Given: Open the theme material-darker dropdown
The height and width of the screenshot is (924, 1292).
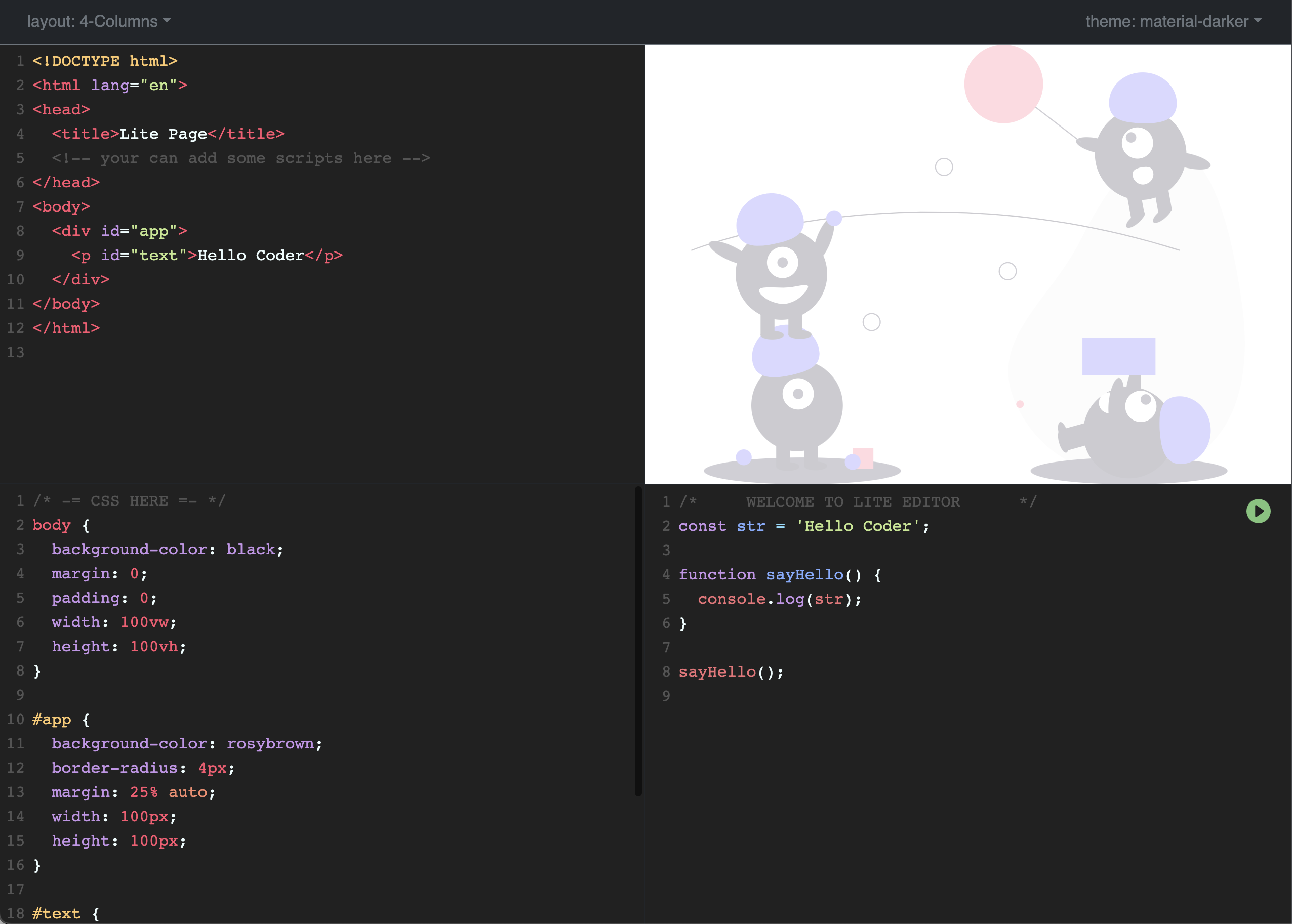Looking at the screenshot, I should [1173, 22].
